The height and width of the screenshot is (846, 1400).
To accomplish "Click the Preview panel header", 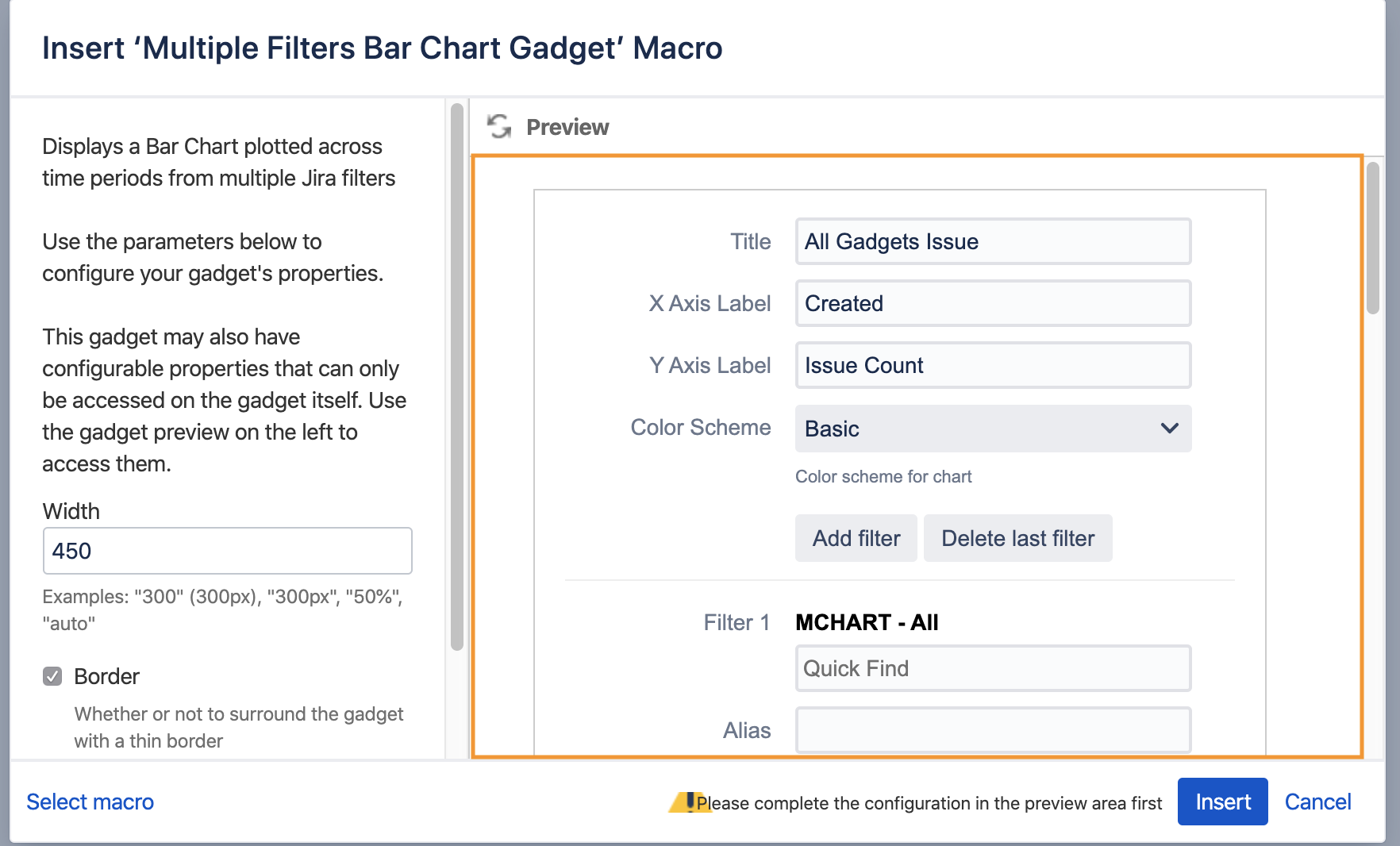I will 567,126.
